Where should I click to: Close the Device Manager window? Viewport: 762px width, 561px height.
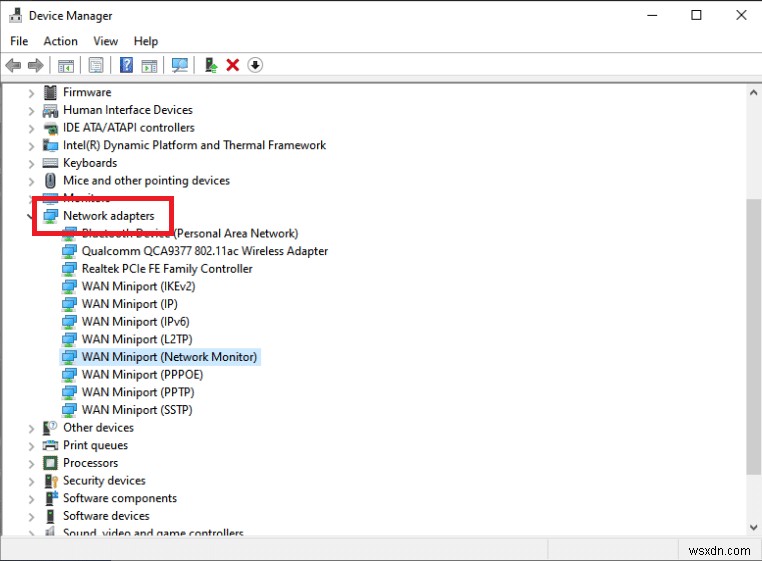coord(741,15)
